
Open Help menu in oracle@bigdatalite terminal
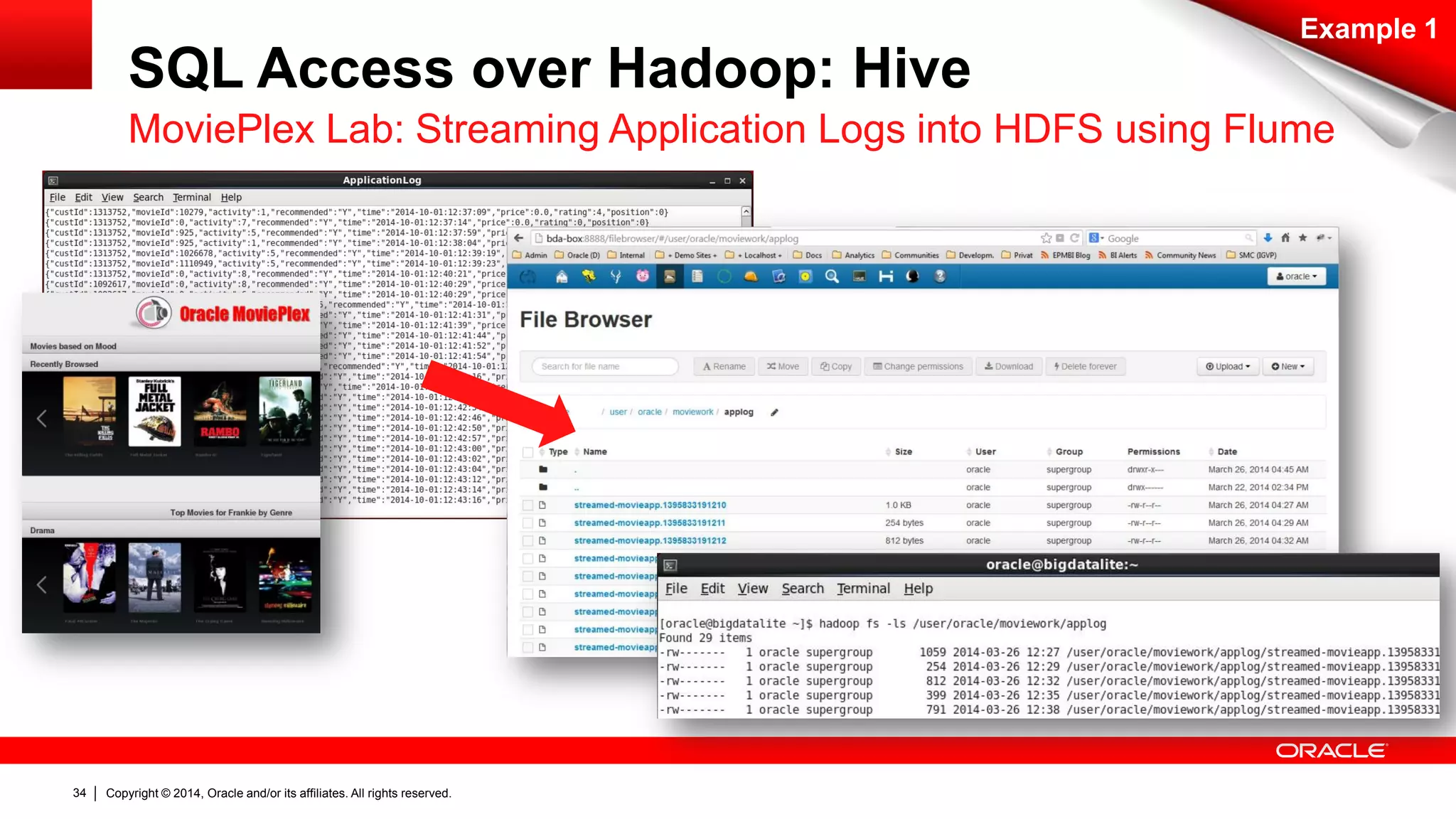tap(919, 589)
